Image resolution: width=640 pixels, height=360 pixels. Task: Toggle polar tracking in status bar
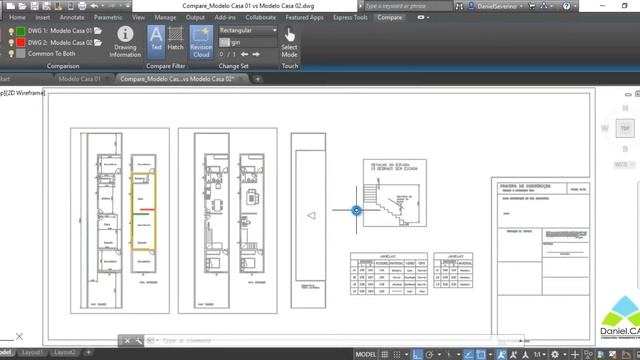coord(429,354)
